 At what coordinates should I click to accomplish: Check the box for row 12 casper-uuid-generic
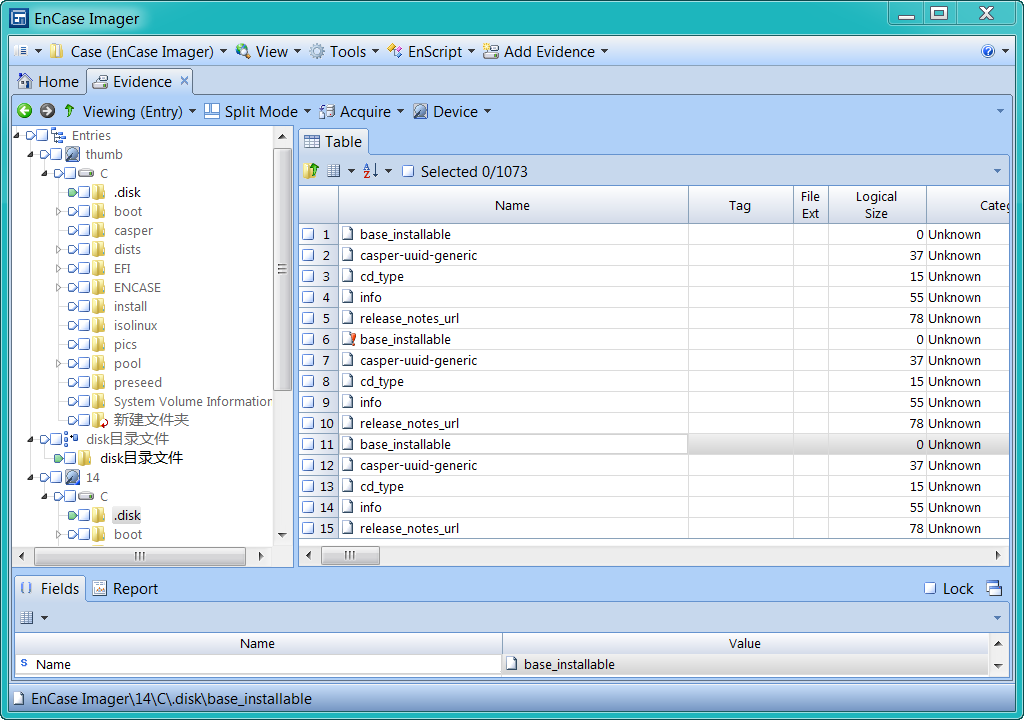(x=308, y=465)
